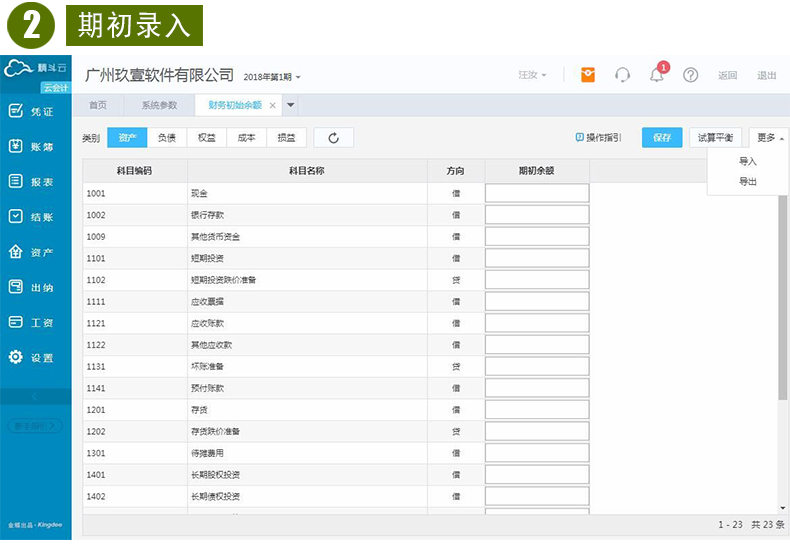
Task: Click the 科目名称 column header
Action: pyautogui.click(x=307, y=171)
